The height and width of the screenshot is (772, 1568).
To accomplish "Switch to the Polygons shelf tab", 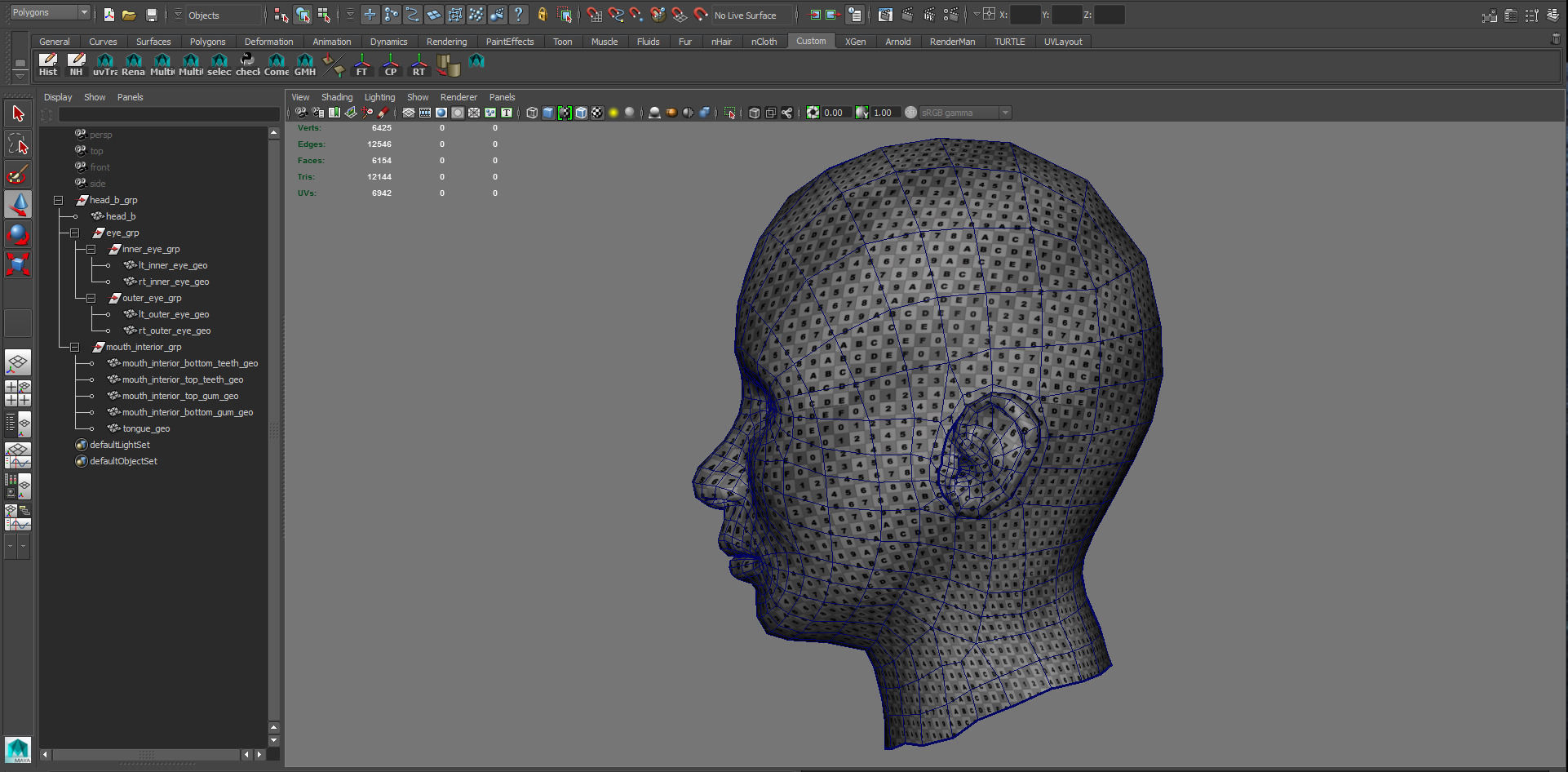I will coord(207,42).
